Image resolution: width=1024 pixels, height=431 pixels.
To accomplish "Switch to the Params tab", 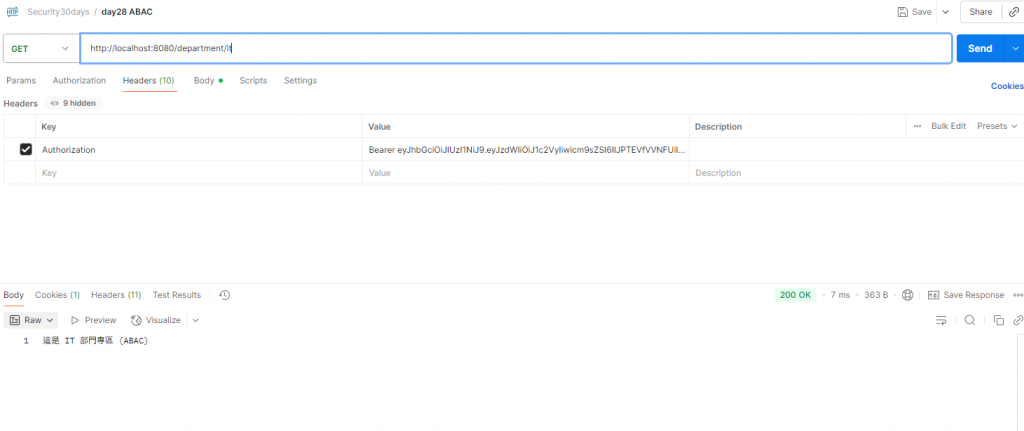I will point(21,80).
